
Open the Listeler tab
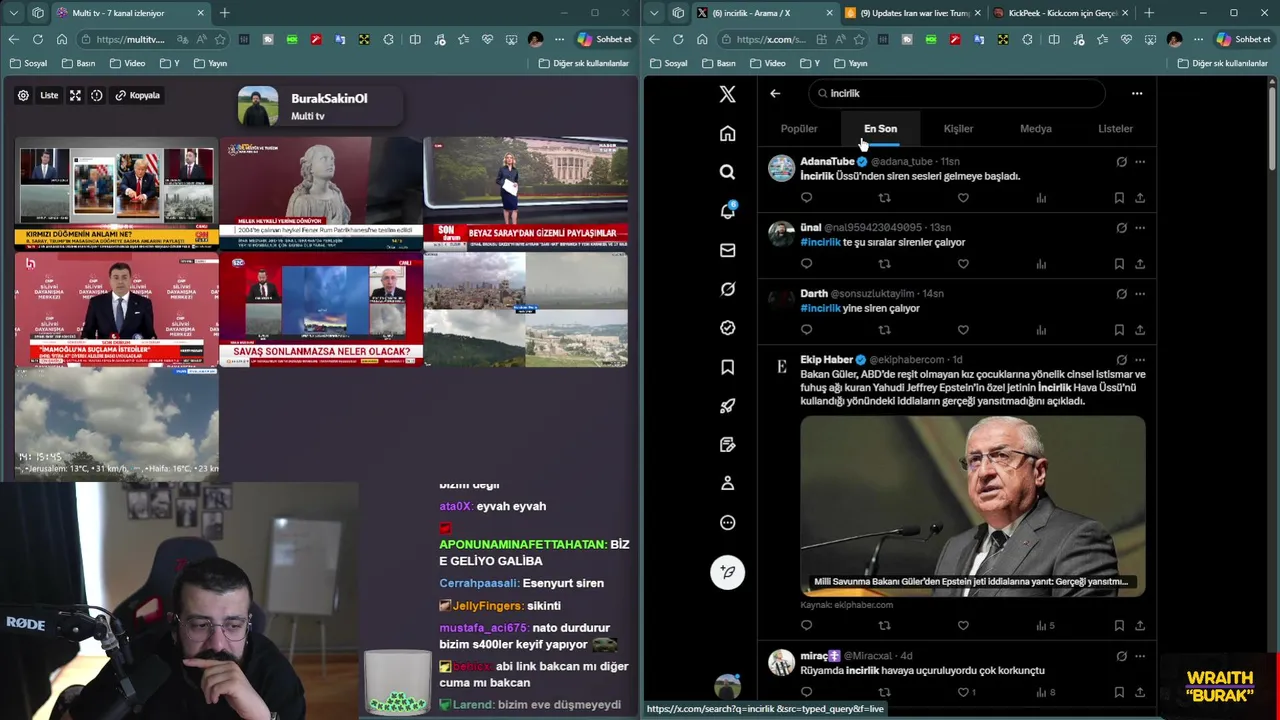pyautogui.click(x=1115, y=128)
